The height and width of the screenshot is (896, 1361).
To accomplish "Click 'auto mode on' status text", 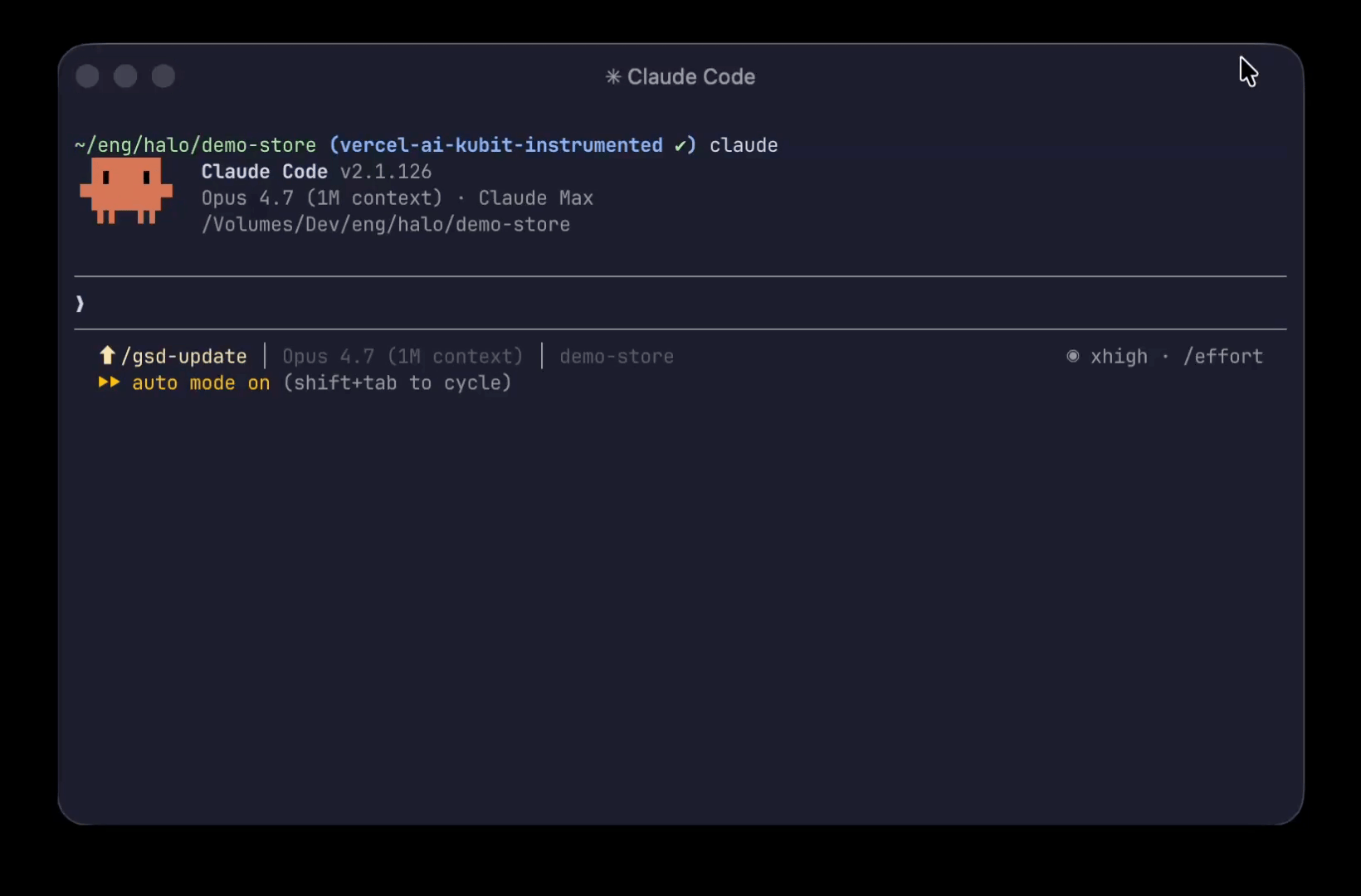I will (201, 383).
